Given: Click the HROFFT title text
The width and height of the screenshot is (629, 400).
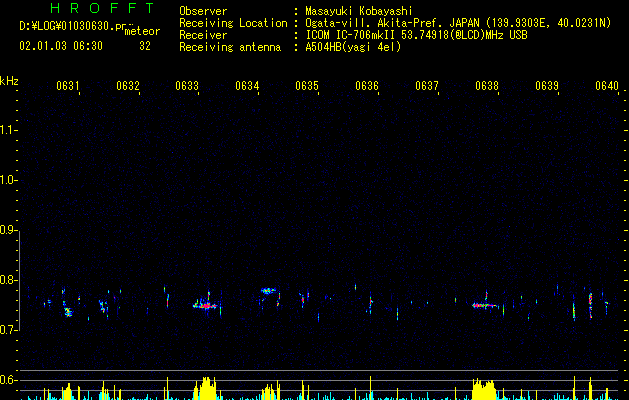Looking at the screenshot, I should click(x=102, y=8).
